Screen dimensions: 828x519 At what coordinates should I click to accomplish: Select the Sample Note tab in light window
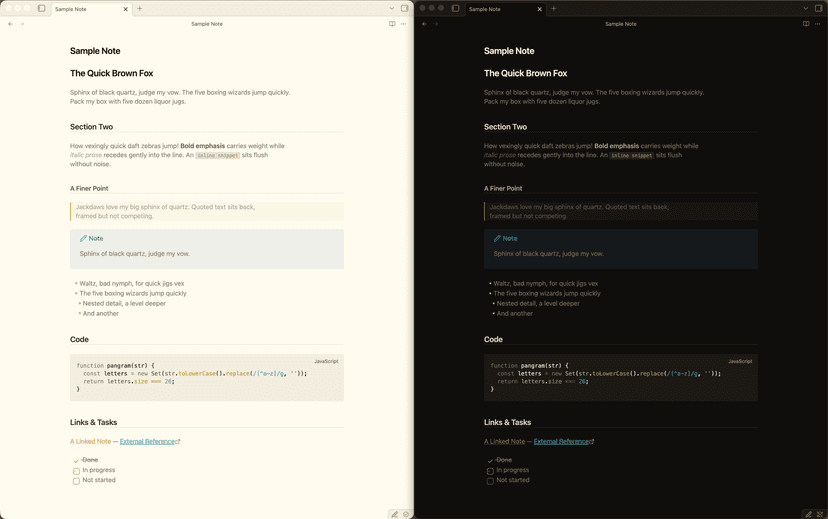point(91,9)
